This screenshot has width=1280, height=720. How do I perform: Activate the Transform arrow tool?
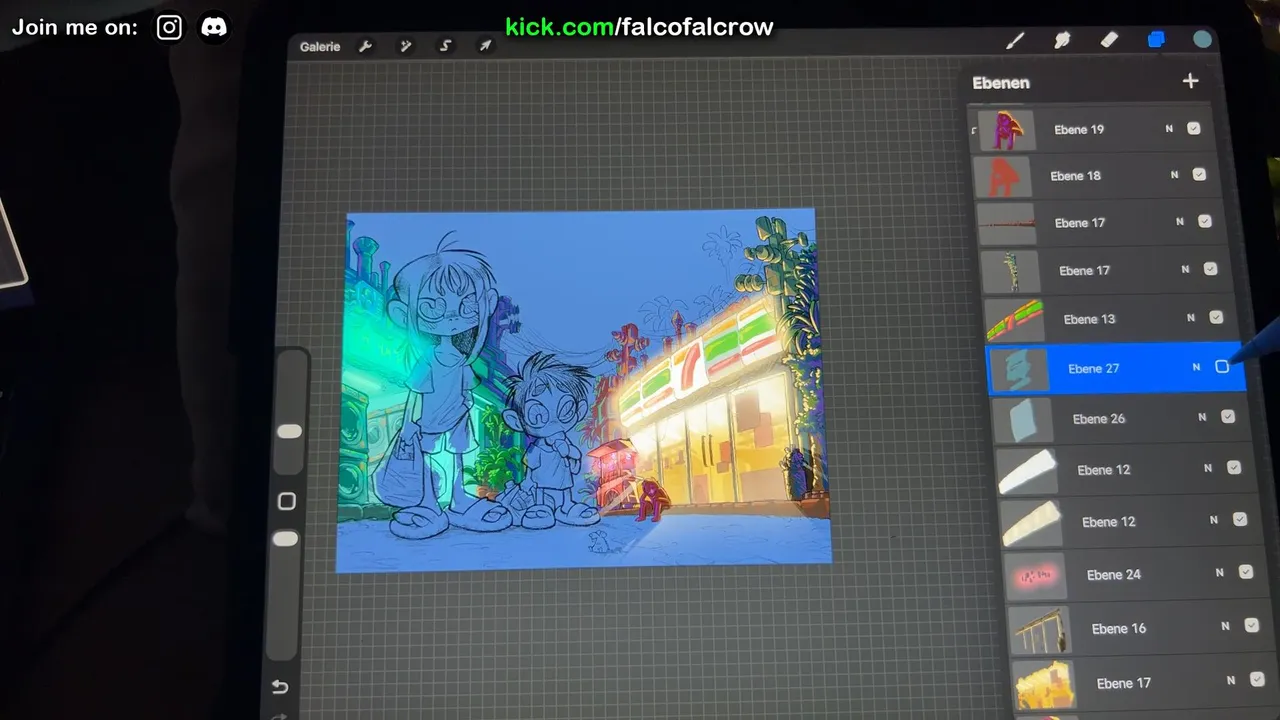pos(485,46)
